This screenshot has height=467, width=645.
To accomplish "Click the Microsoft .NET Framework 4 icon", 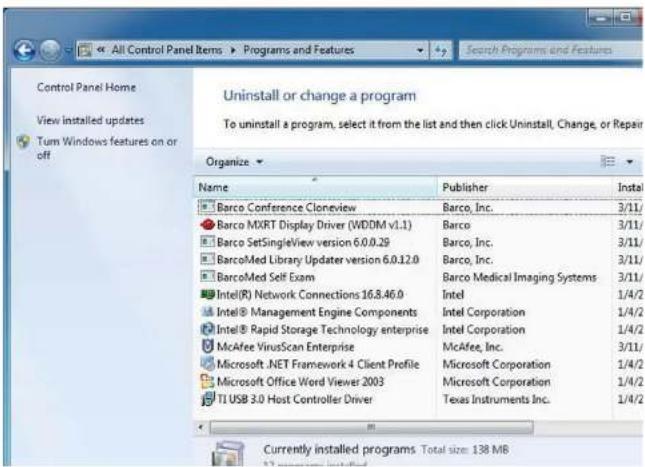I will (x=207, y=364).
